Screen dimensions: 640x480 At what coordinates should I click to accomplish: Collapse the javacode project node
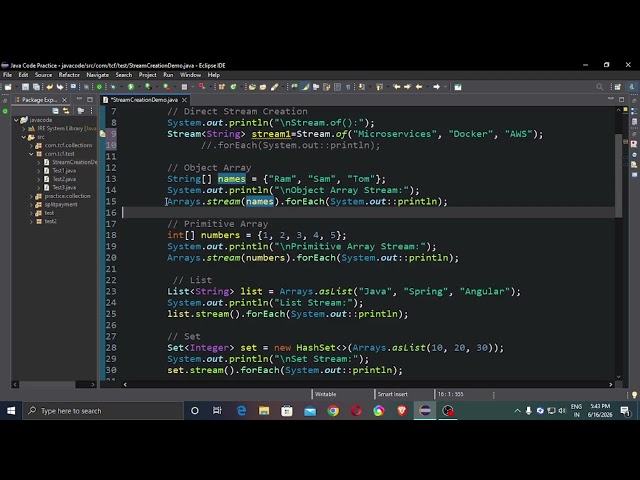click(x=16, y=120)
